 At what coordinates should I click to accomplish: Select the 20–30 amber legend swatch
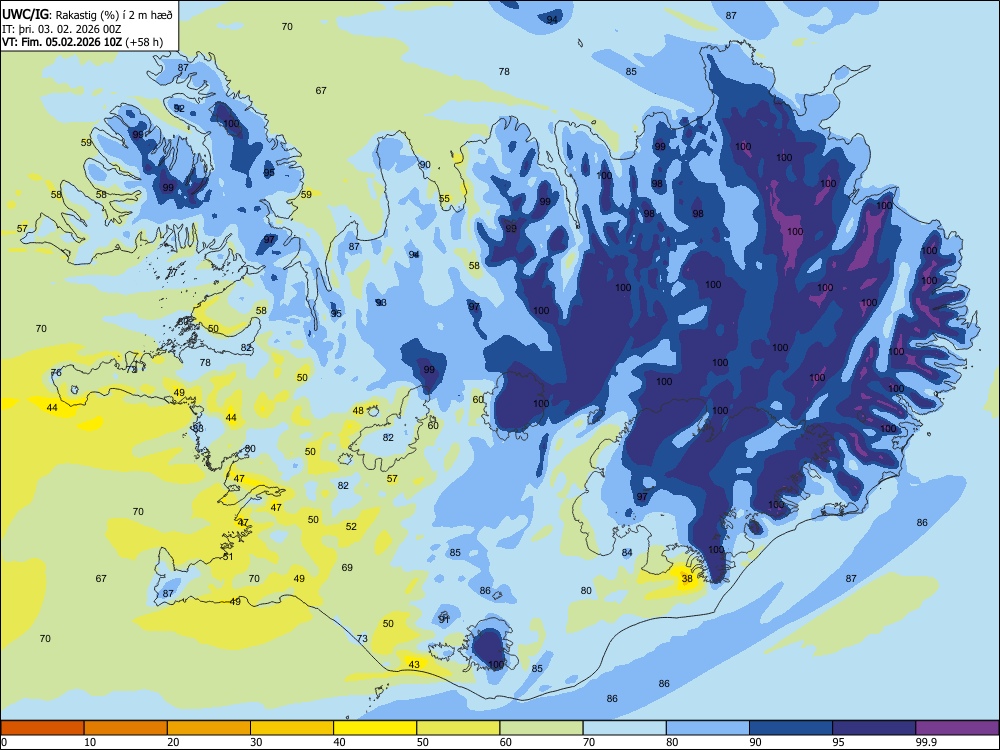(x=209, y=728)
